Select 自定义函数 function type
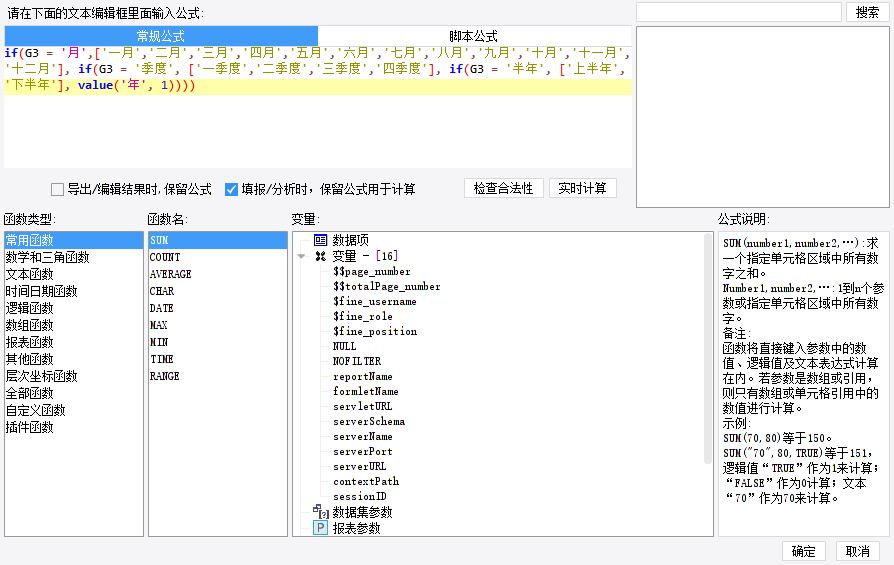This screenshot has width=894, height=565. point(74,410)
